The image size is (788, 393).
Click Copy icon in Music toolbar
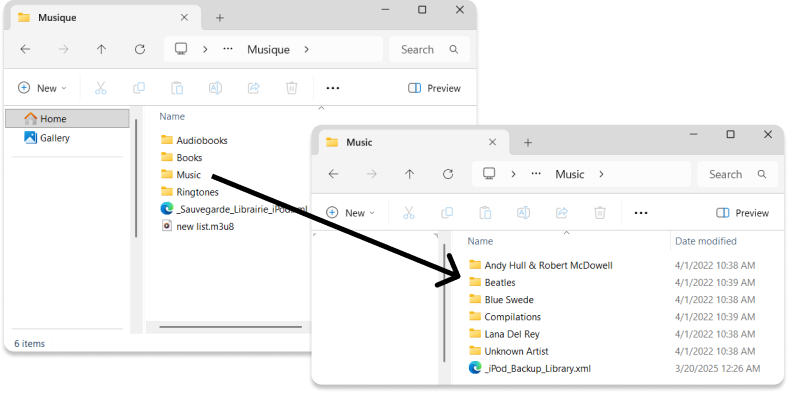coord(447,213)
